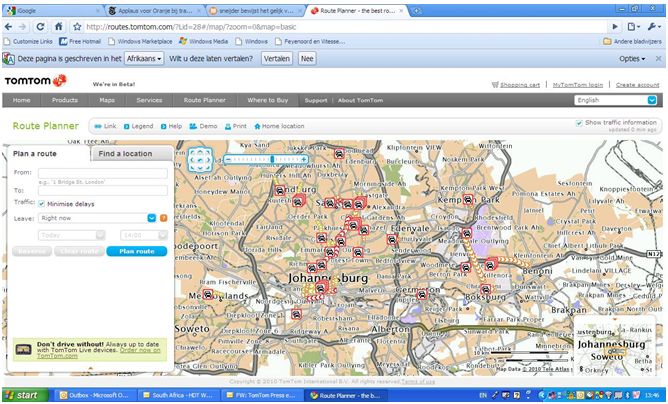Screen dimensions: 668x404
Task: Switch to South Africa - HDT taskbar item
Action: [x=180, y=395]
